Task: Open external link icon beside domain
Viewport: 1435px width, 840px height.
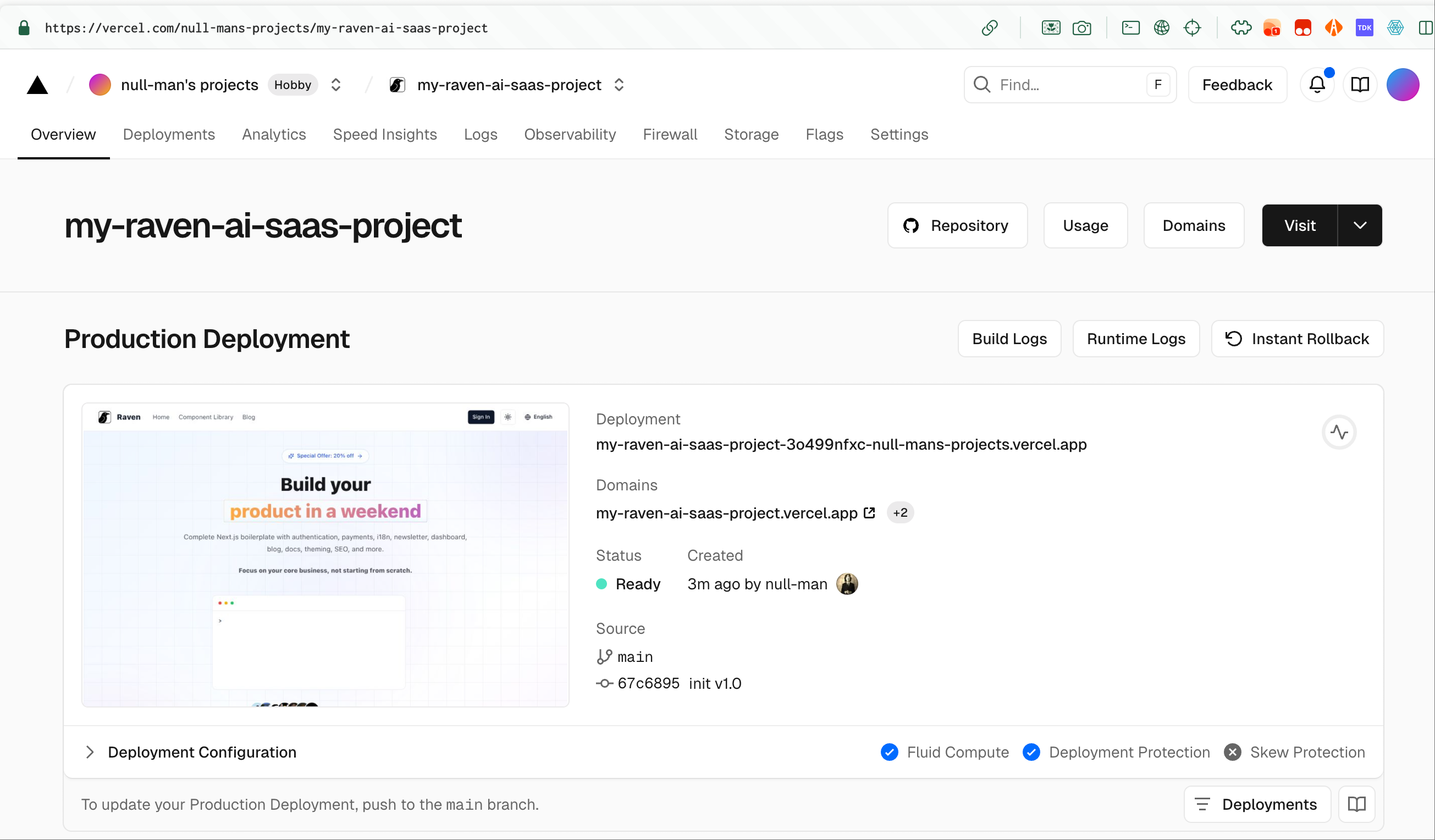Action: pyautogui.click(x=869, y=512)
